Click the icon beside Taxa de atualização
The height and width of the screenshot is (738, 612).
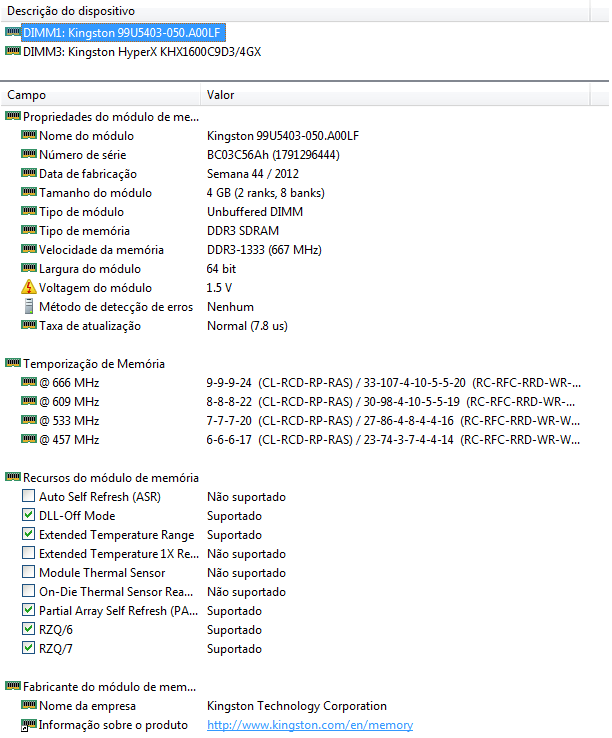[x=29, y=325]
